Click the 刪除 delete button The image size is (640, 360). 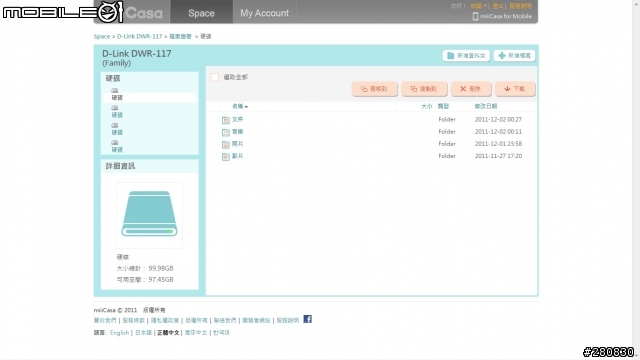(x=471, y=89)
